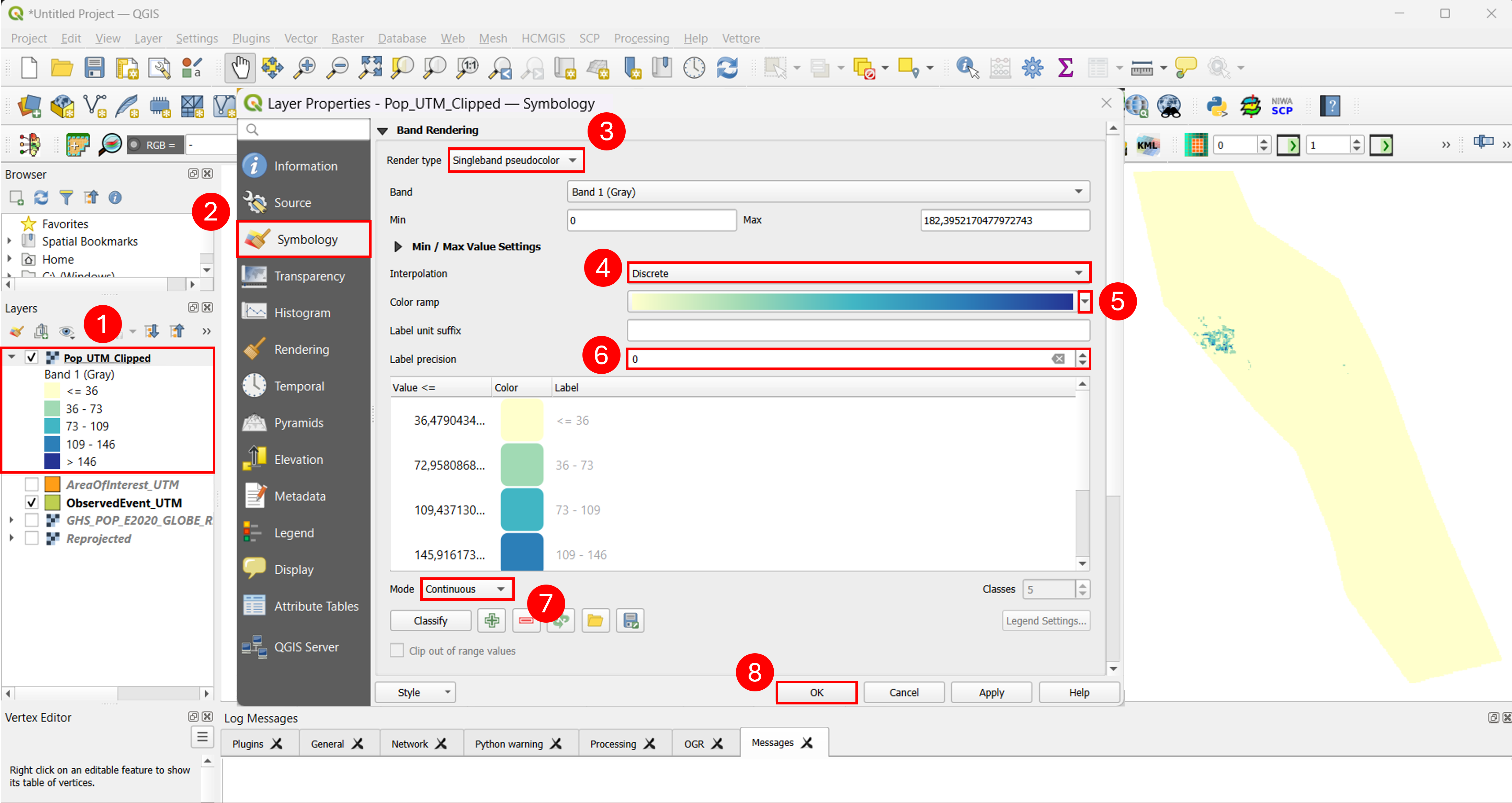Open the Plugins menu
The image size is (1512, 803).
[x=251, y=39]
